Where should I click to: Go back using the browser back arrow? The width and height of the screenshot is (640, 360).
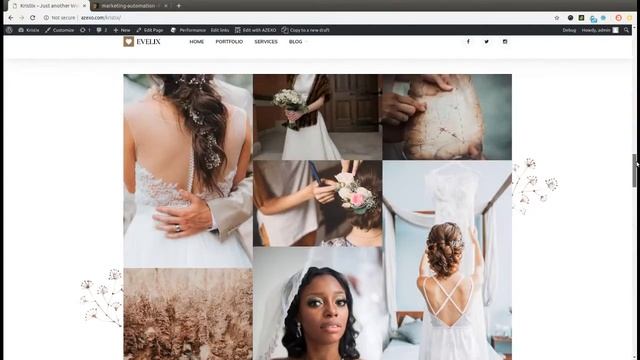(x=11, y=18)
